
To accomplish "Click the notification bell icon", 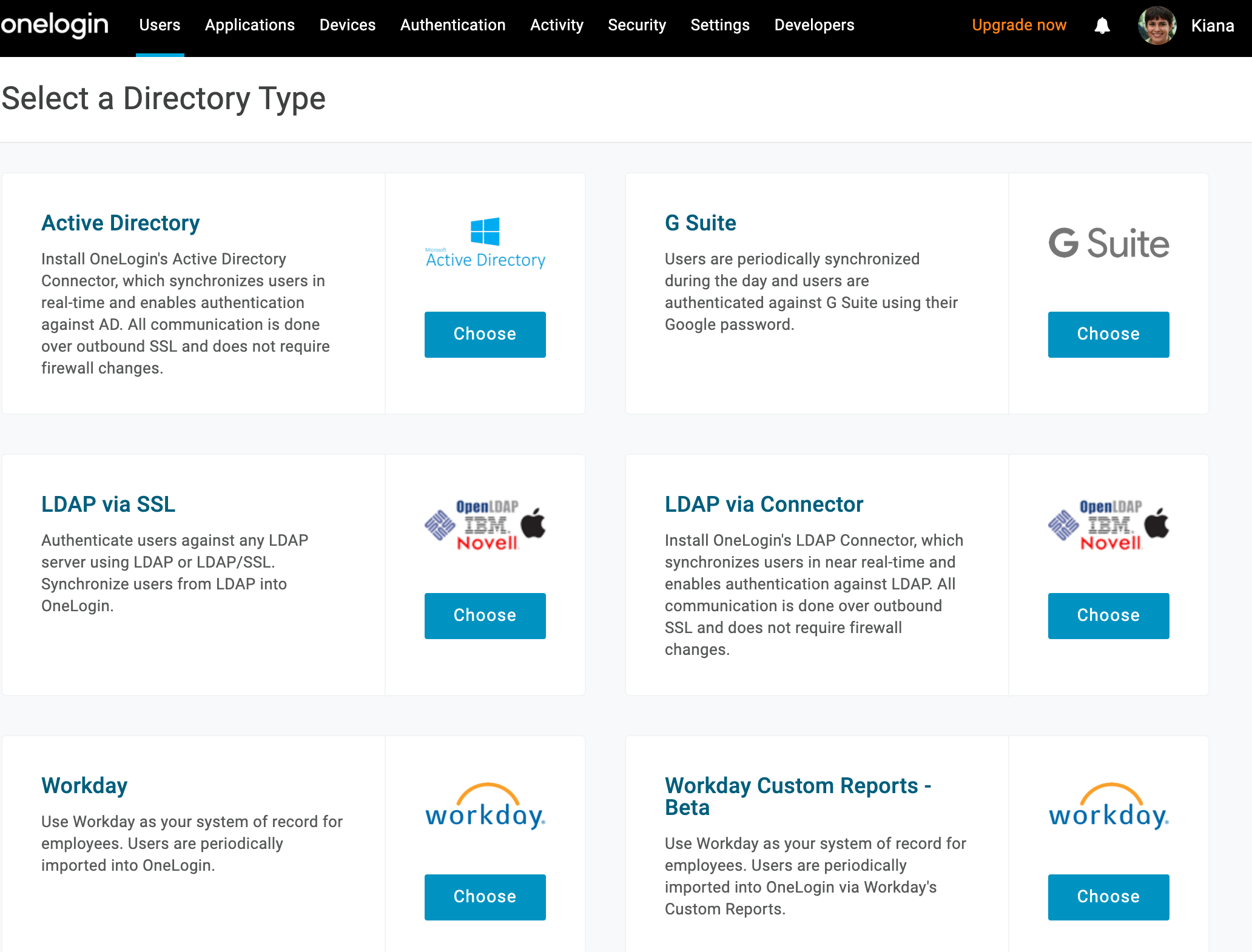I will pos(1102,25).
